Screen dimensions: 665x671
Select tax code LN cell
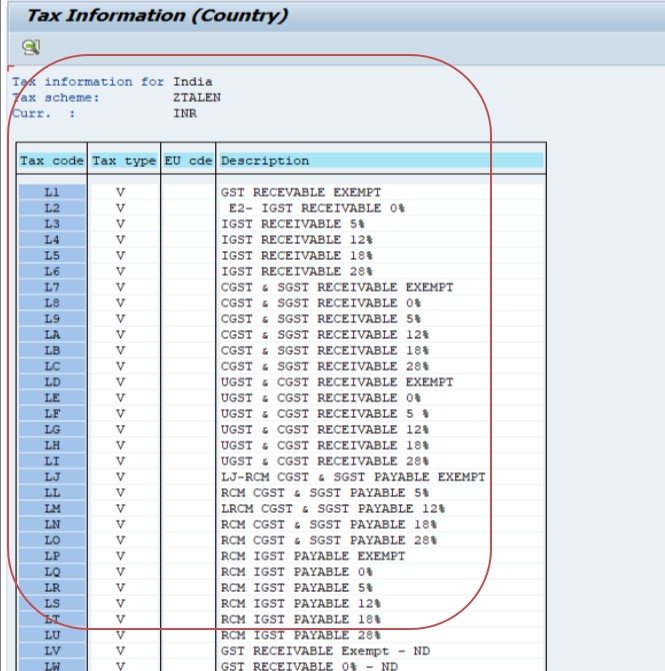click(x=52, y=525)
